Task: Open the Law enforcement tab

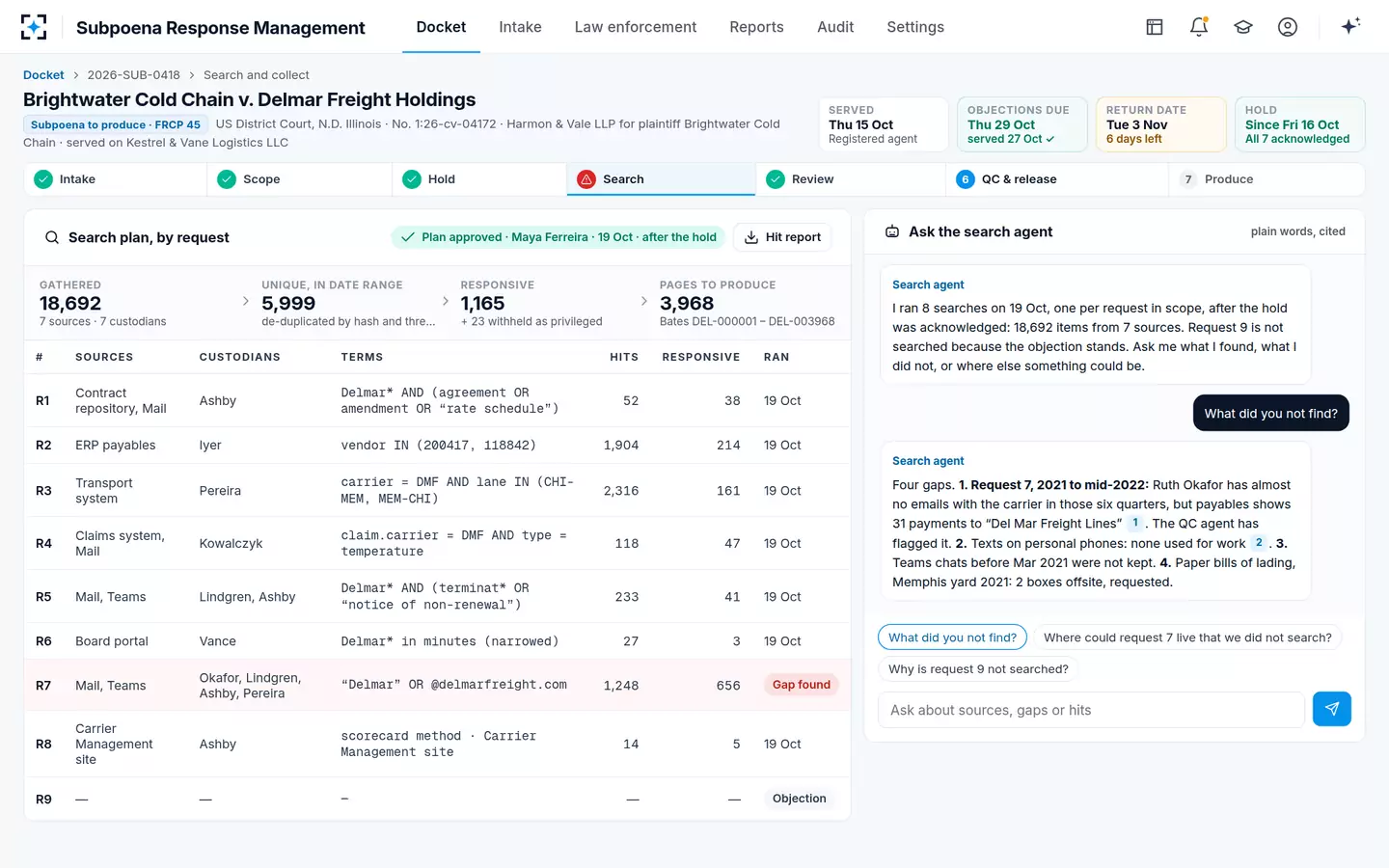Action: pos(636,27)
